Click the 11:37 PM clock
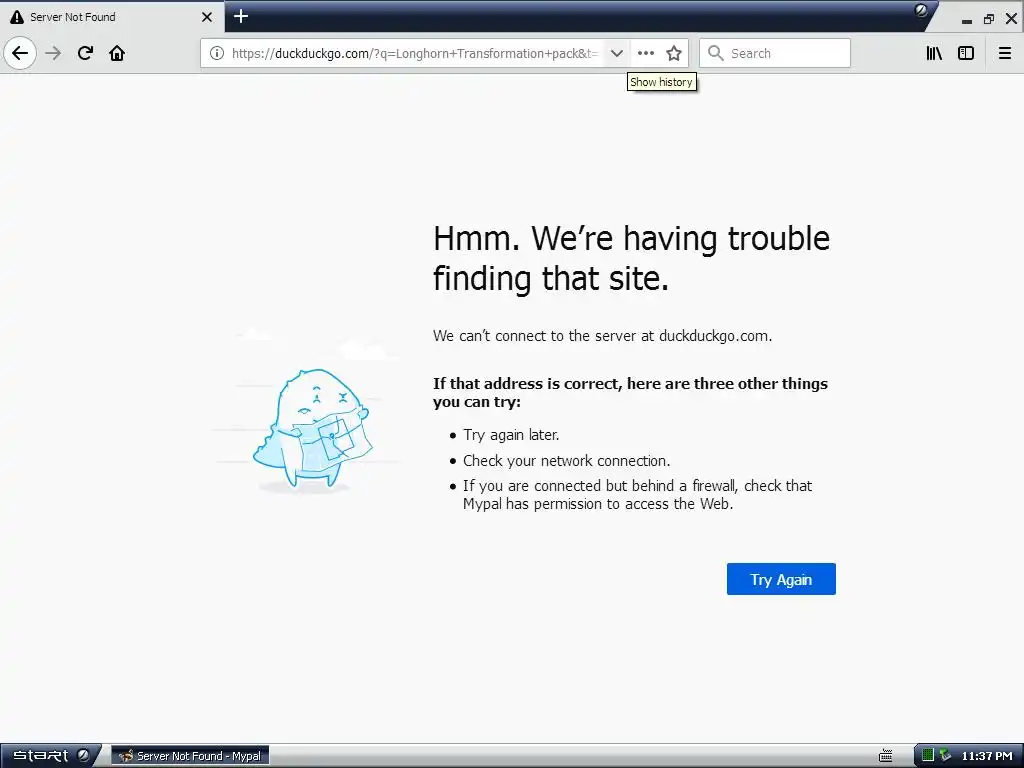 pos(987,756)
